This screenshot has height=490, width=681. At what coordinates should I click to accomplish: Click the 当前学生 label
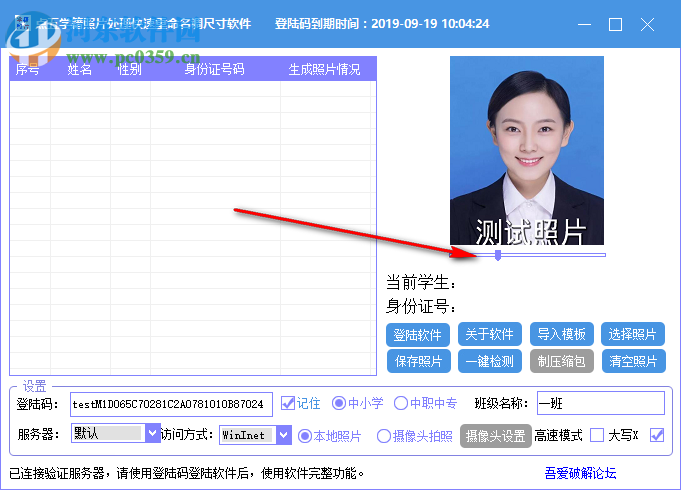[420, 283]
